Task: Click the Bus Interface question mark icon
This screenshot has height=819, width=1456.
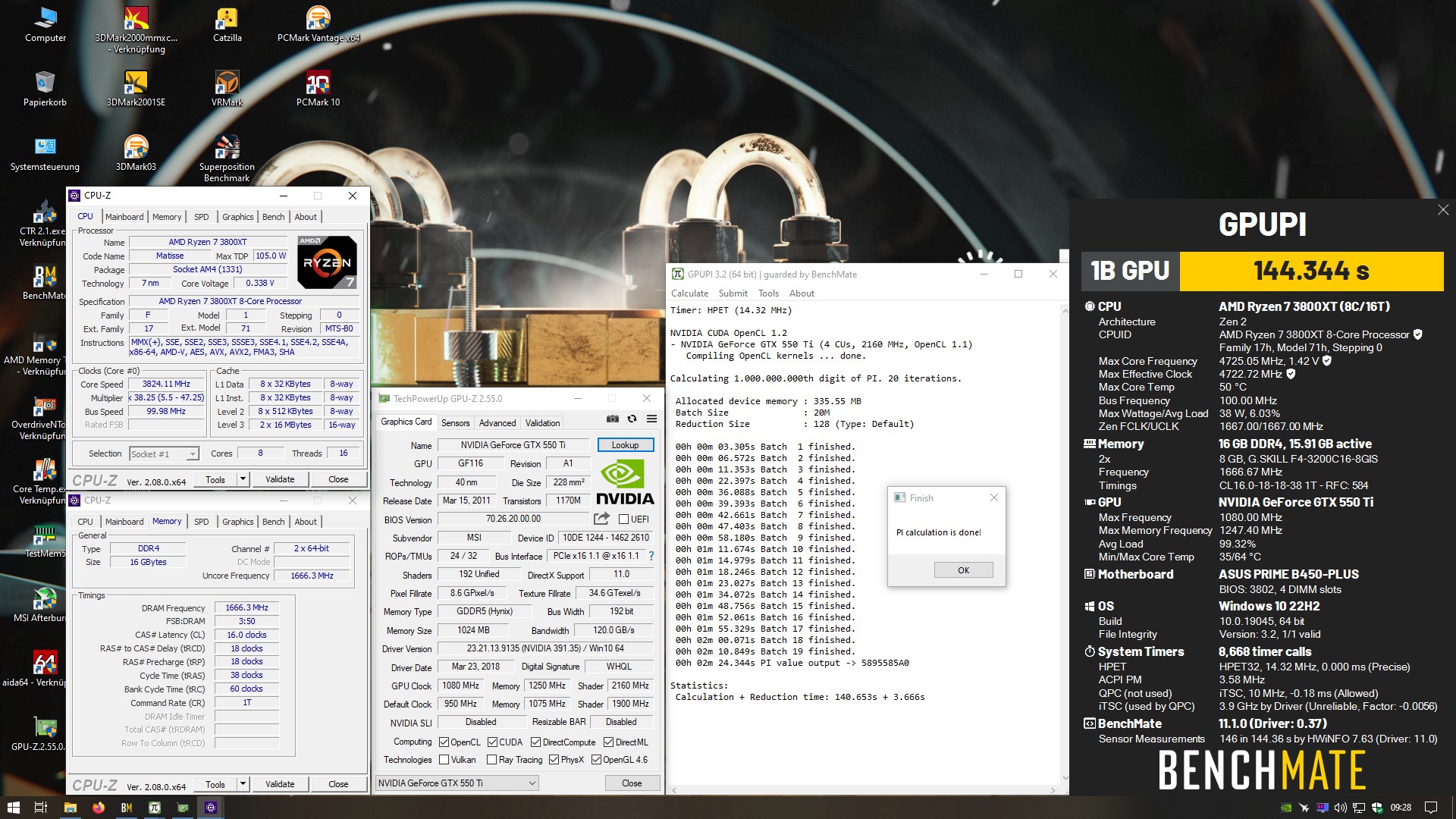Action: coord(651,556)
